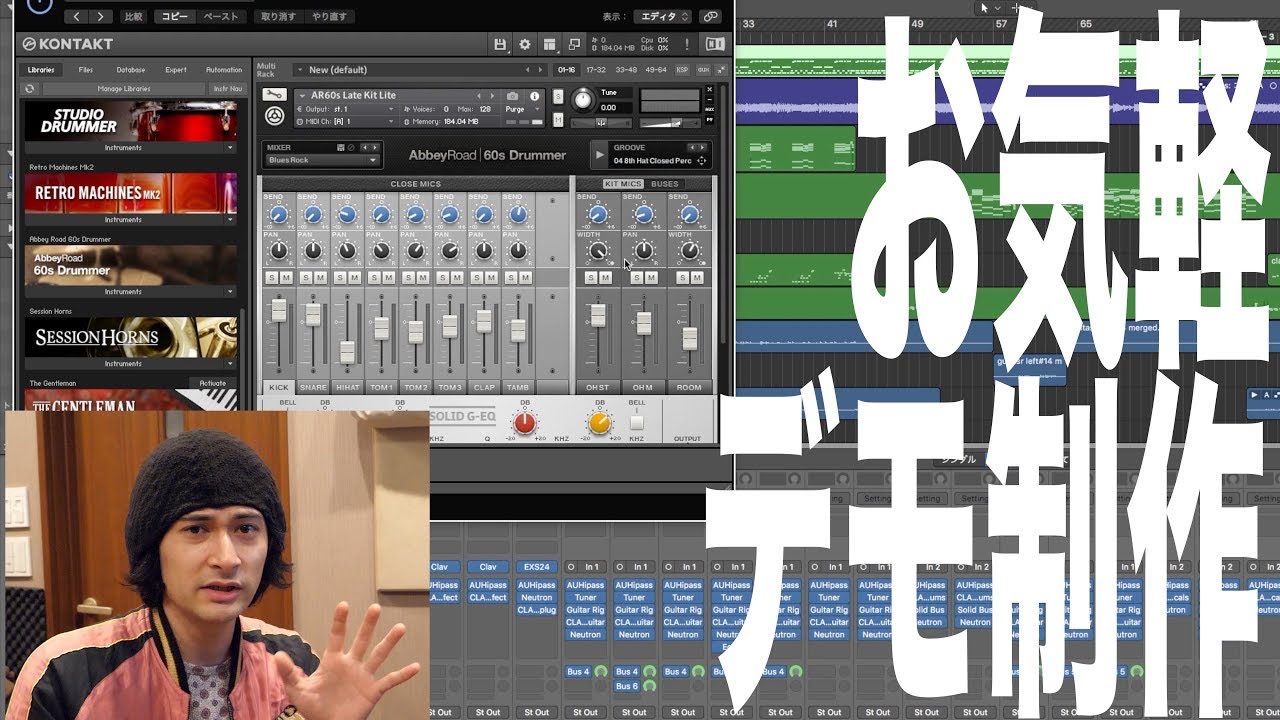Mute the SNARE channel

tap(320, 277)
